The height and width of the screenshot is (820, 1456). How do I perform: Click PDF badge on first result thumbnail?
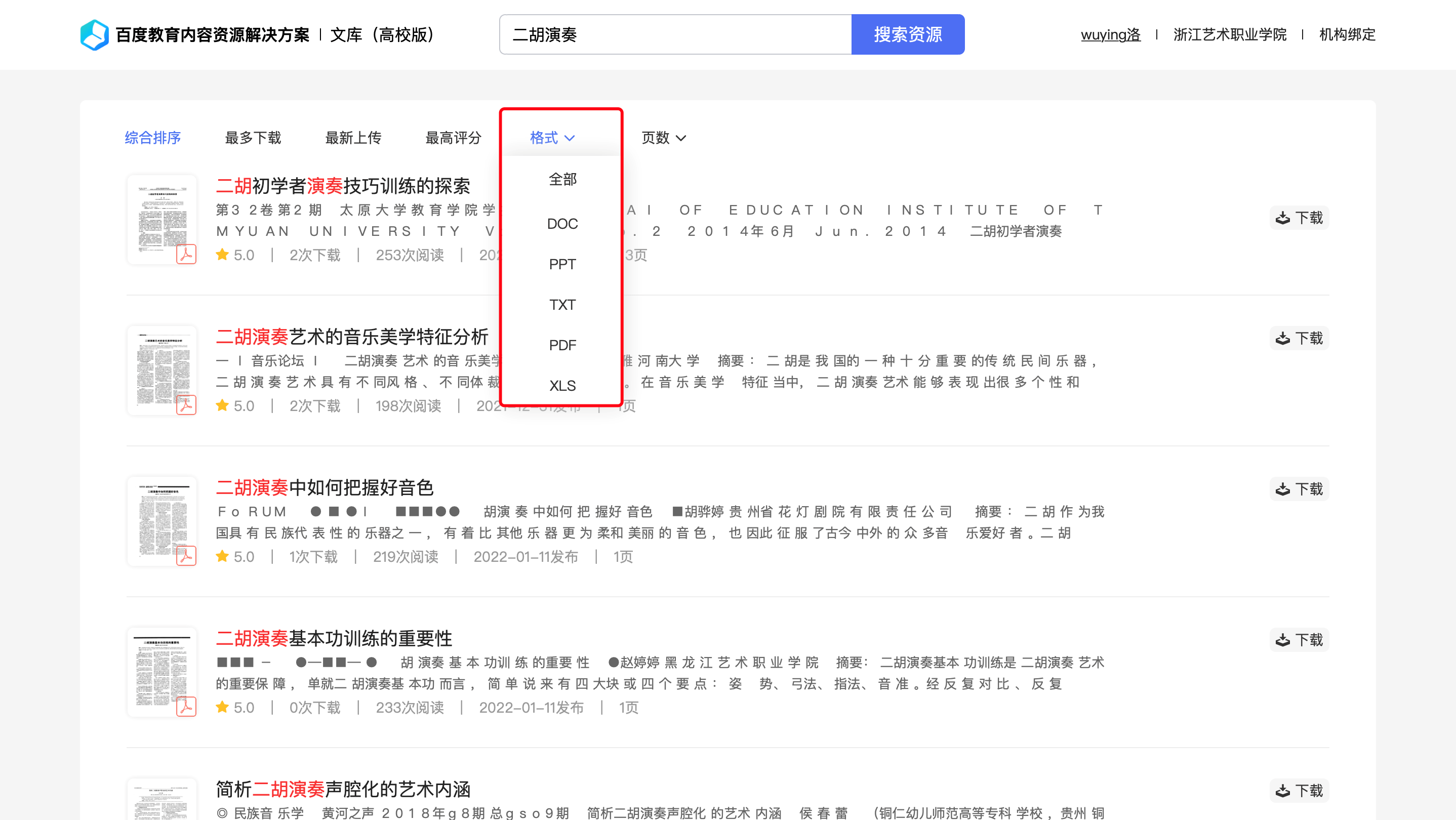tap(186, 254)
